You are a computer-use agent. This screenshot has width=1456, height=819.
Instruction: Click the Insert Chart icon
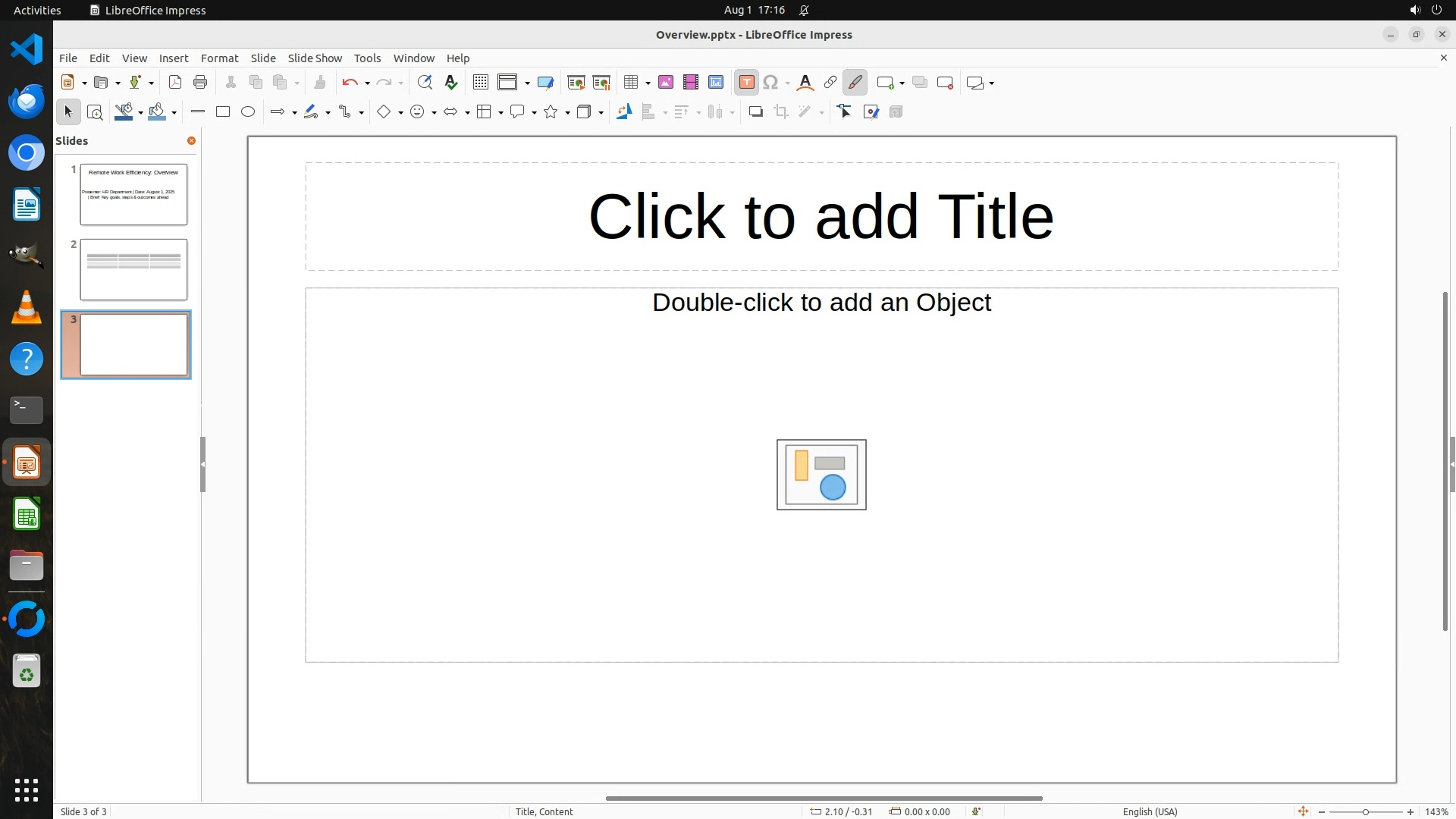click(x=716, y=83)
